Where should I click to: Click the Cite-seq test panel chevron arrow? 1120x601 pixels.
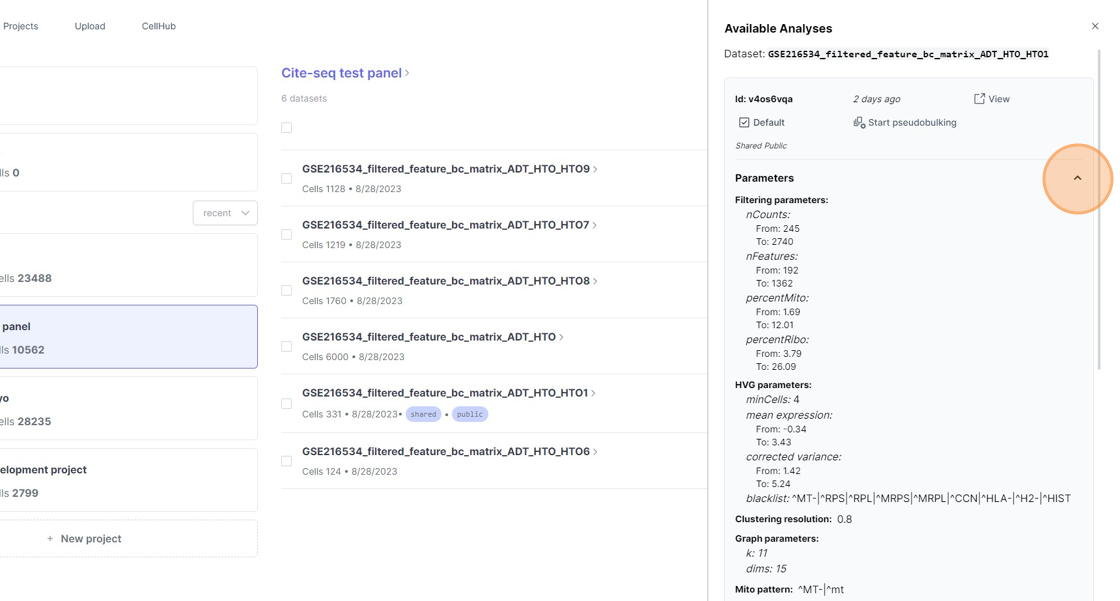click(408, 73)
